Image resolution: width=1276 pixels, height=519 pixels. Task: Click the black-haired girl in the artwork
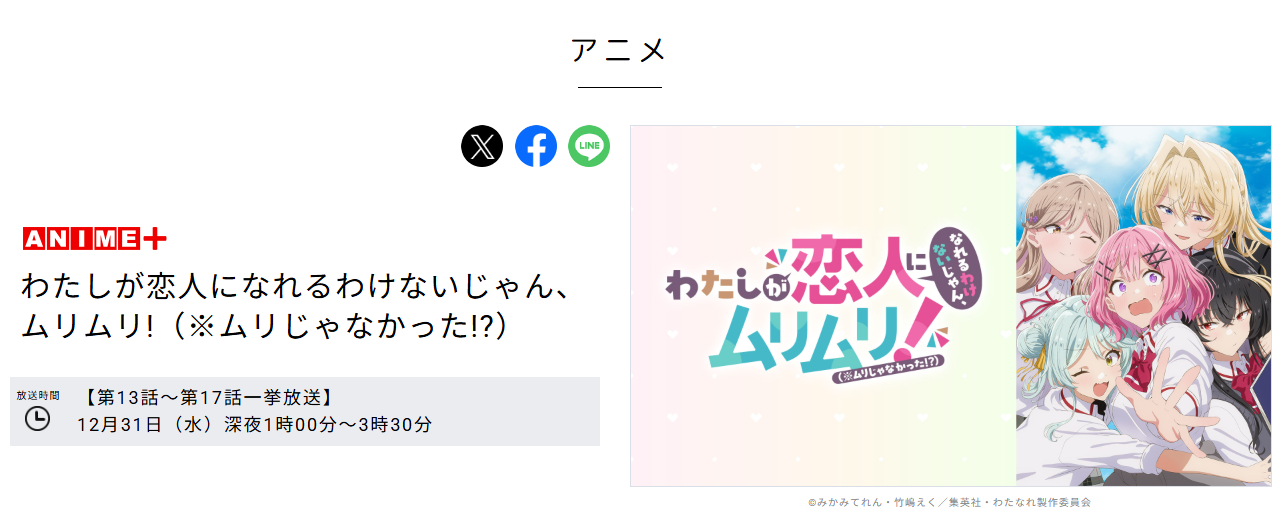pyautogui.click(x=1235, y=310)
